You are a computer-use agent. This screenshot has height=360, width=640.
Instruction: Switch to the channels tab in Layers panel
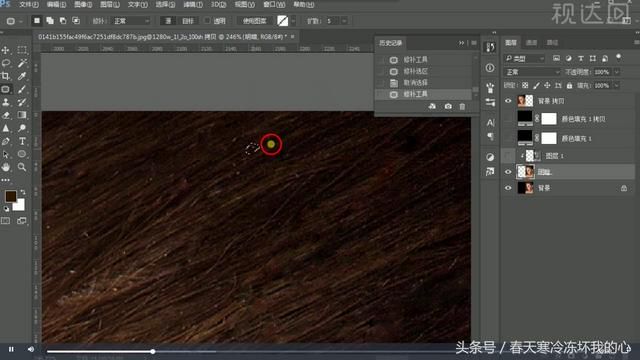pyautogui.click(x=531, y=42)
